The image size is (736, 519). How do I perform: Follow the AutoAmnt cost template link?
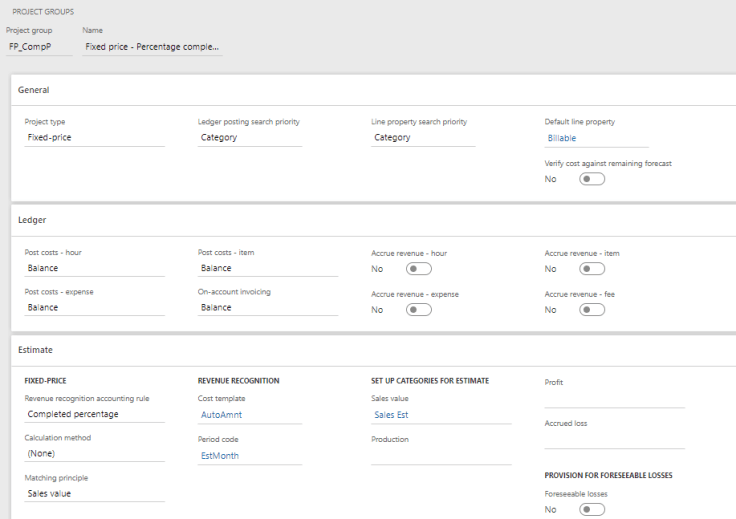click(x=221, y=415)
